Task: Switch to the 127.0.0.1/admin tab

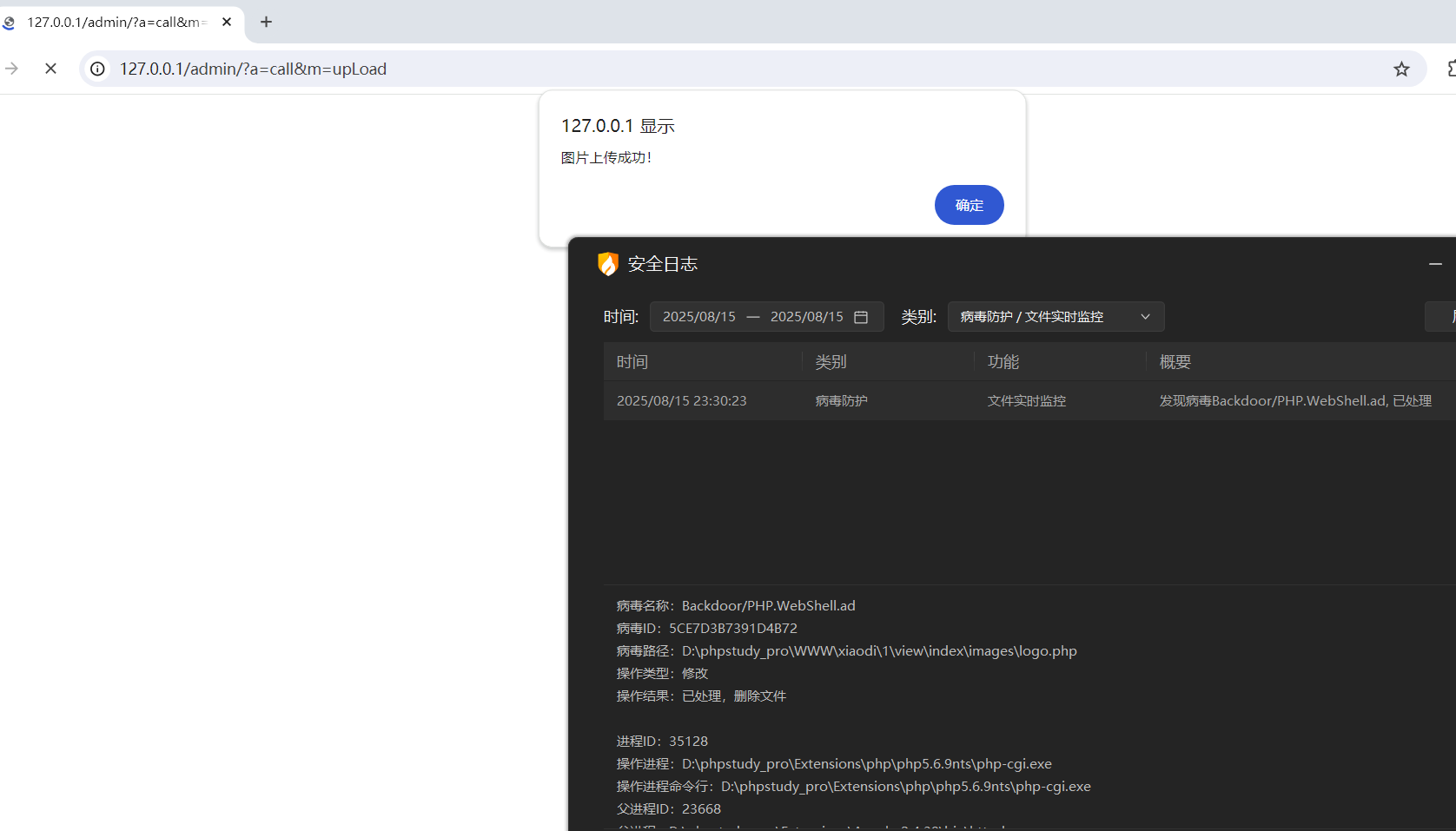Action: pyautogui.click(x=113, y=22)
